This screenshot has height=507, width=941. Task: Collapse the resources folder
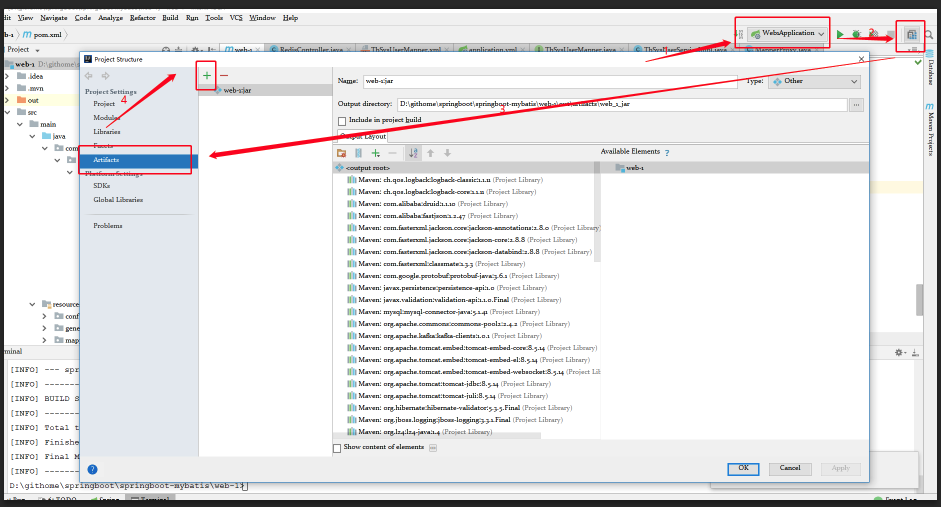pyautogui.click(x=32, y=305)
